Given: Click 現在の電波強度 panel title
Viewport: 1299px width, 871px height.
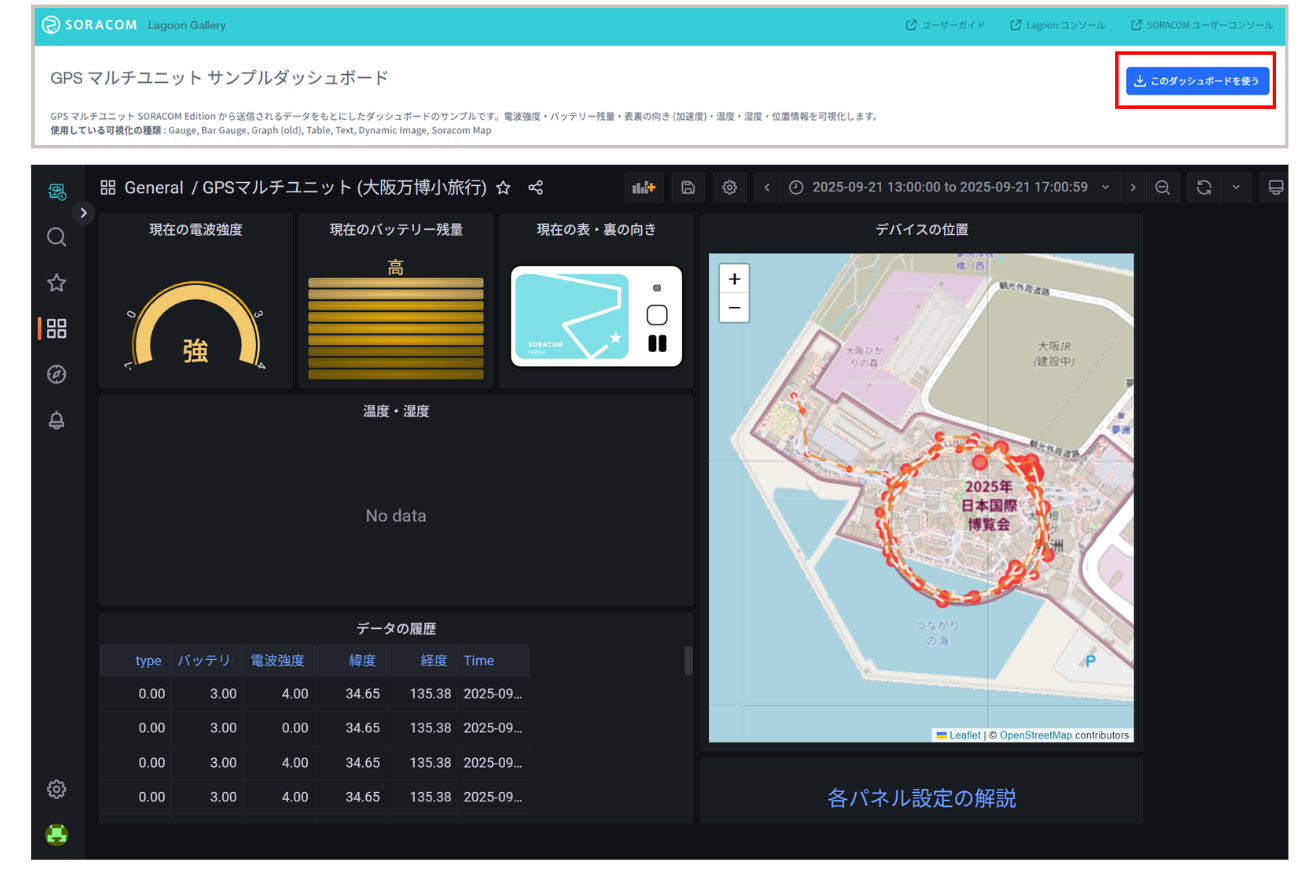Looking at the screenshot, I should (196, 229).
